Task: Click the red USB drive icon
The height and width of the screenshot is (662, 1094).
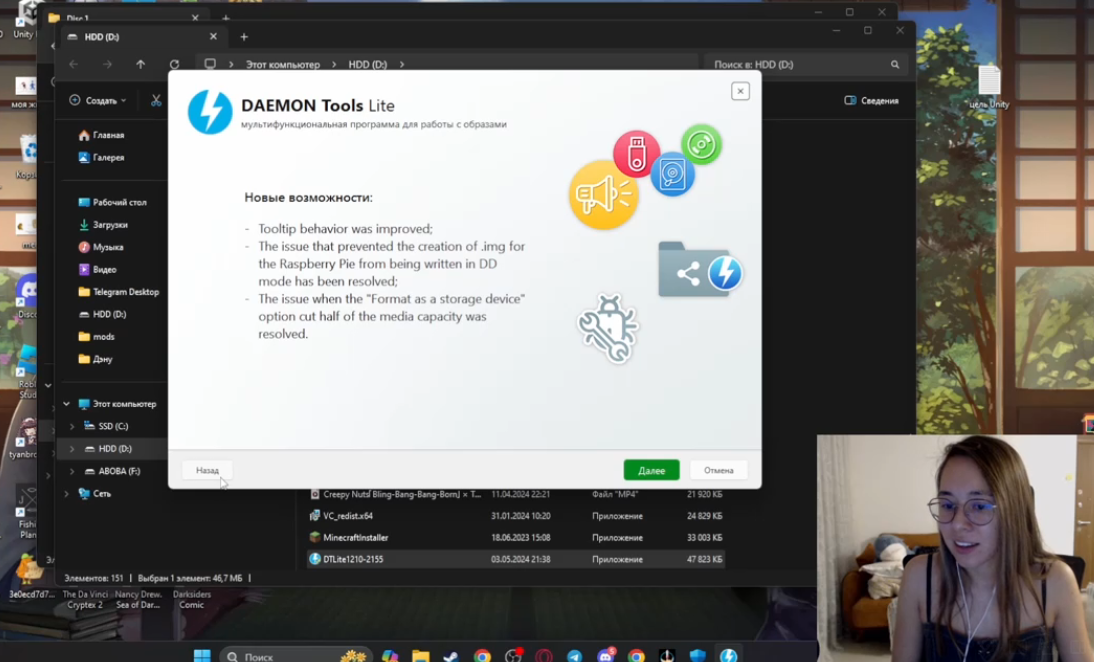Action: 636,153
